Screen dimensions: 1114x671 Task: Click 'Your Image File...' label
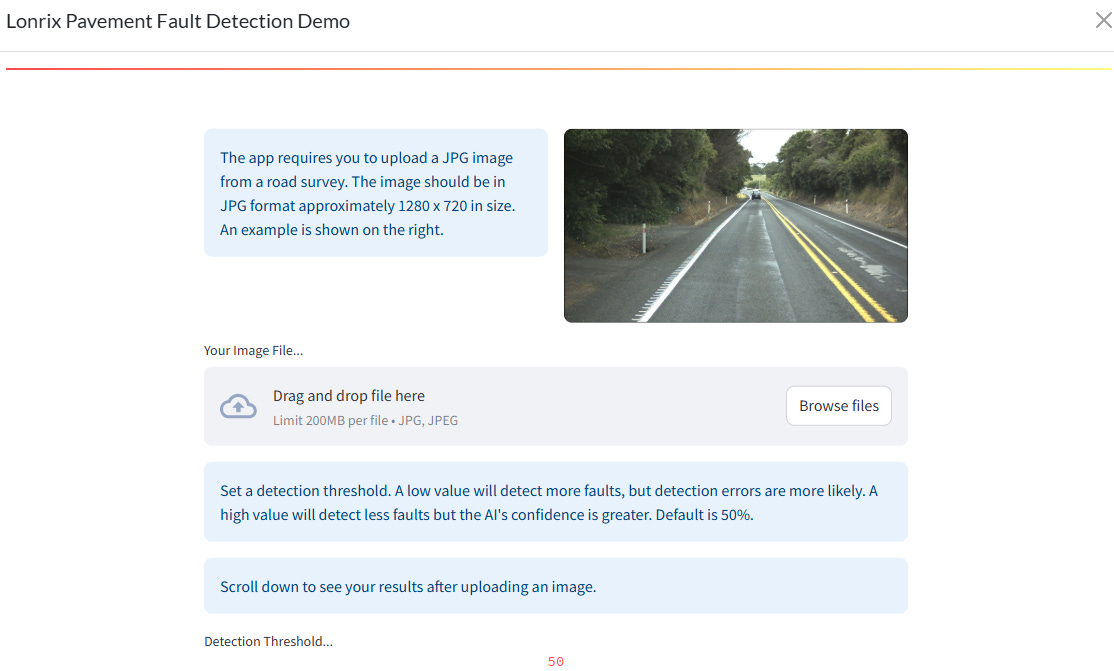point(254,350)
